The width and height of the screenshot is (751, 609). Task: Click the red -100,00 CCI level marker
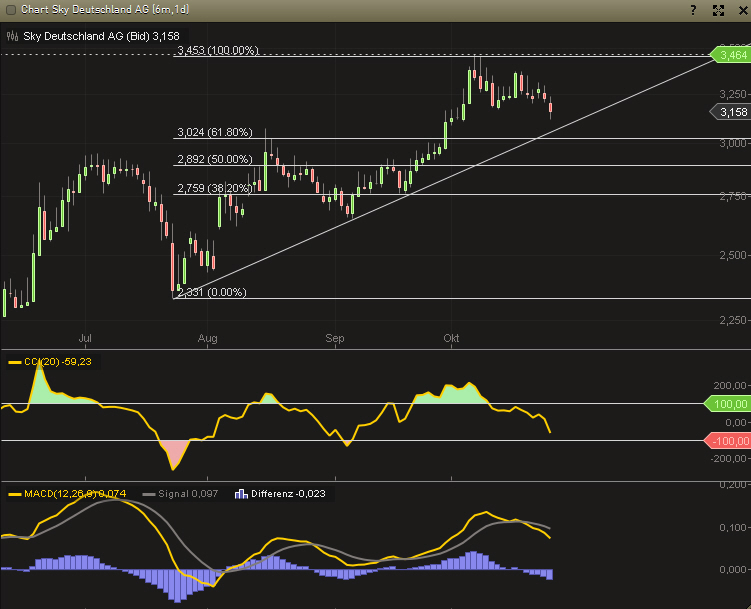(727, 441)
